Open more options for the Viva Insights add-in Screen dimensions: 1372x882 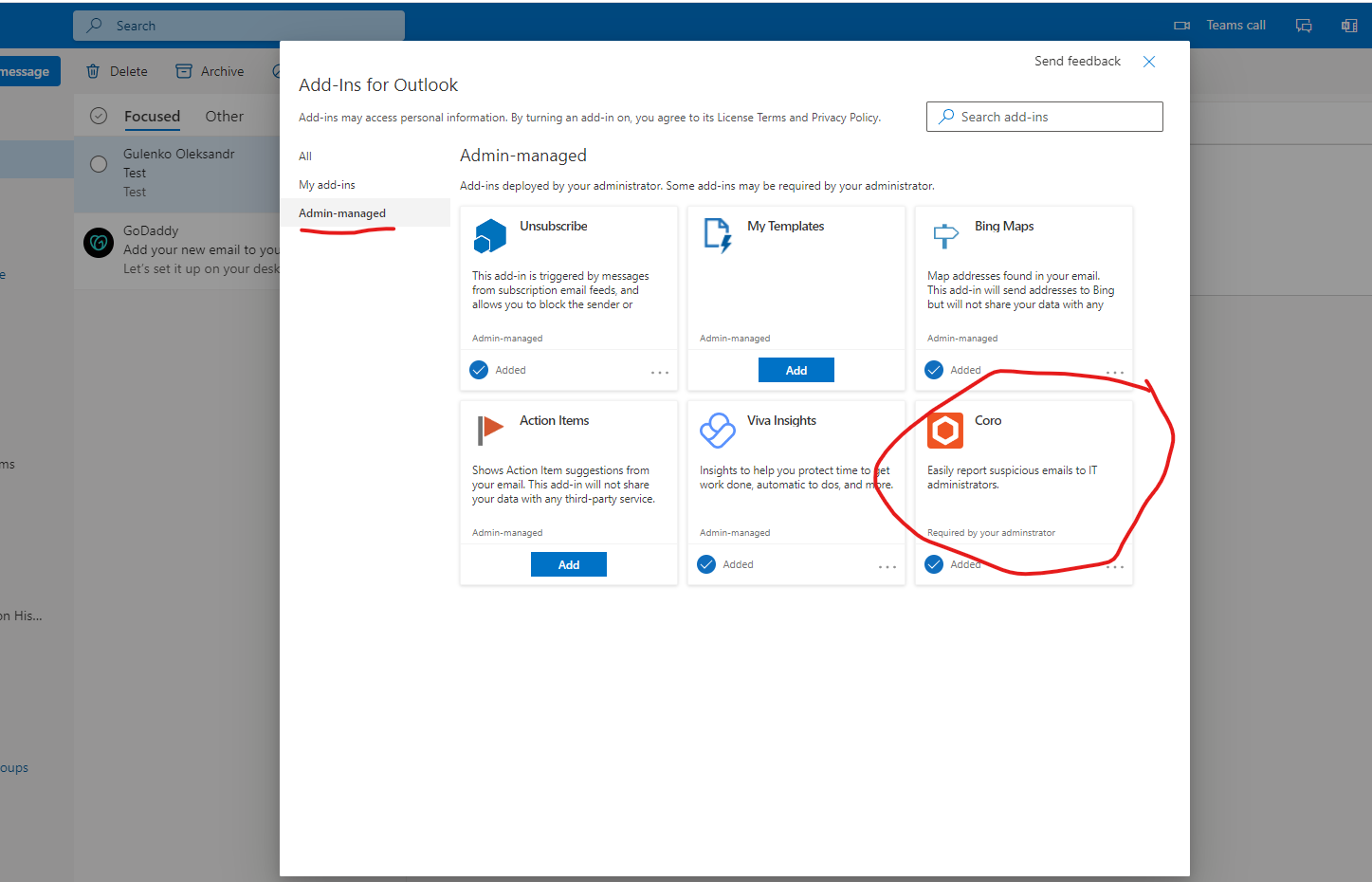[887, 567]
